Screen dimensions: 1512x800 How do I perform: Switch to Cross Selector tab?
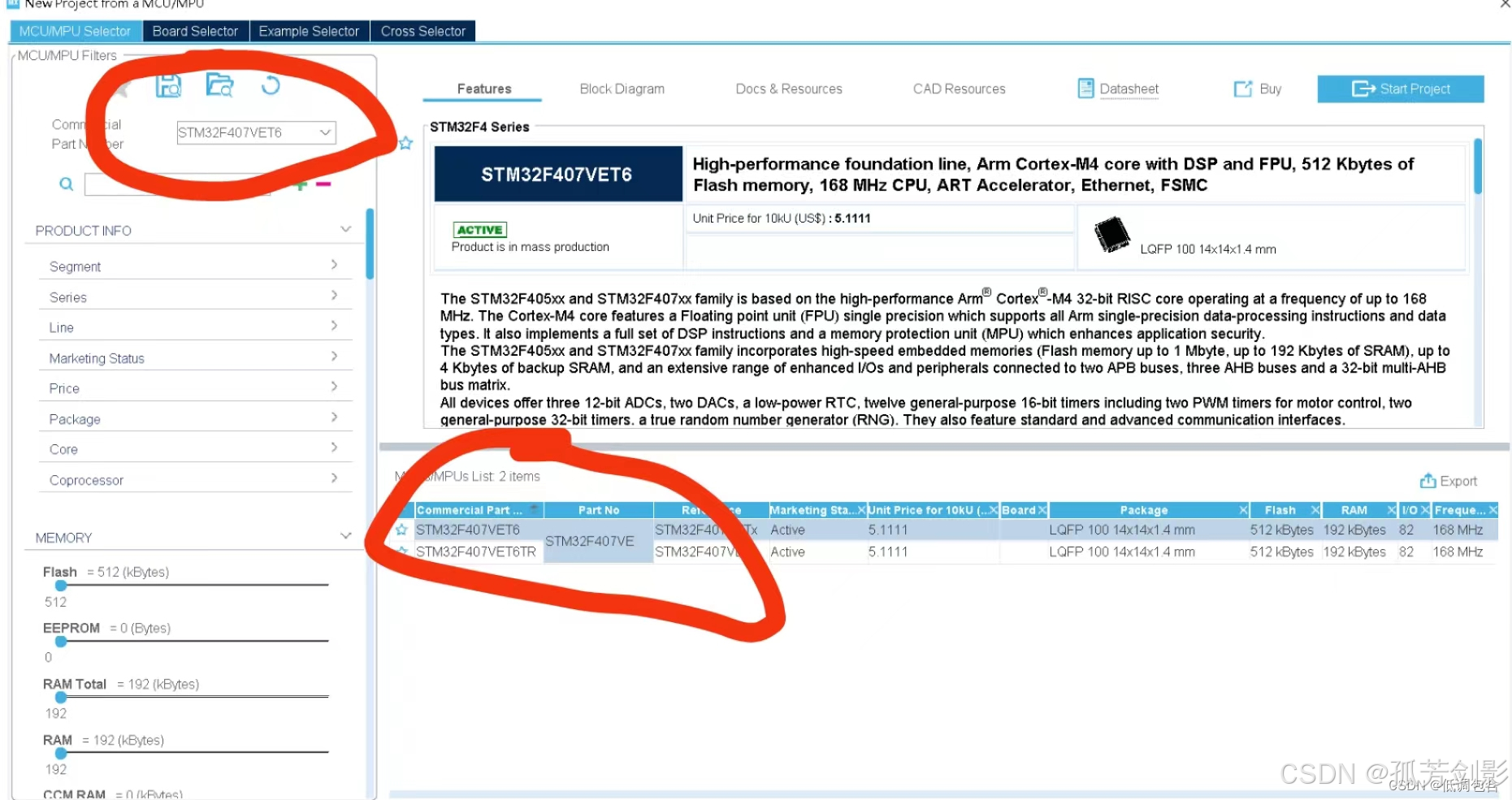422,31
